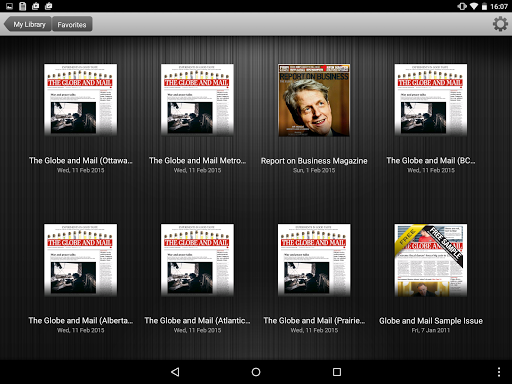Go back to My Library
This screenshot has height=384, width=512.
click(28, 24)
